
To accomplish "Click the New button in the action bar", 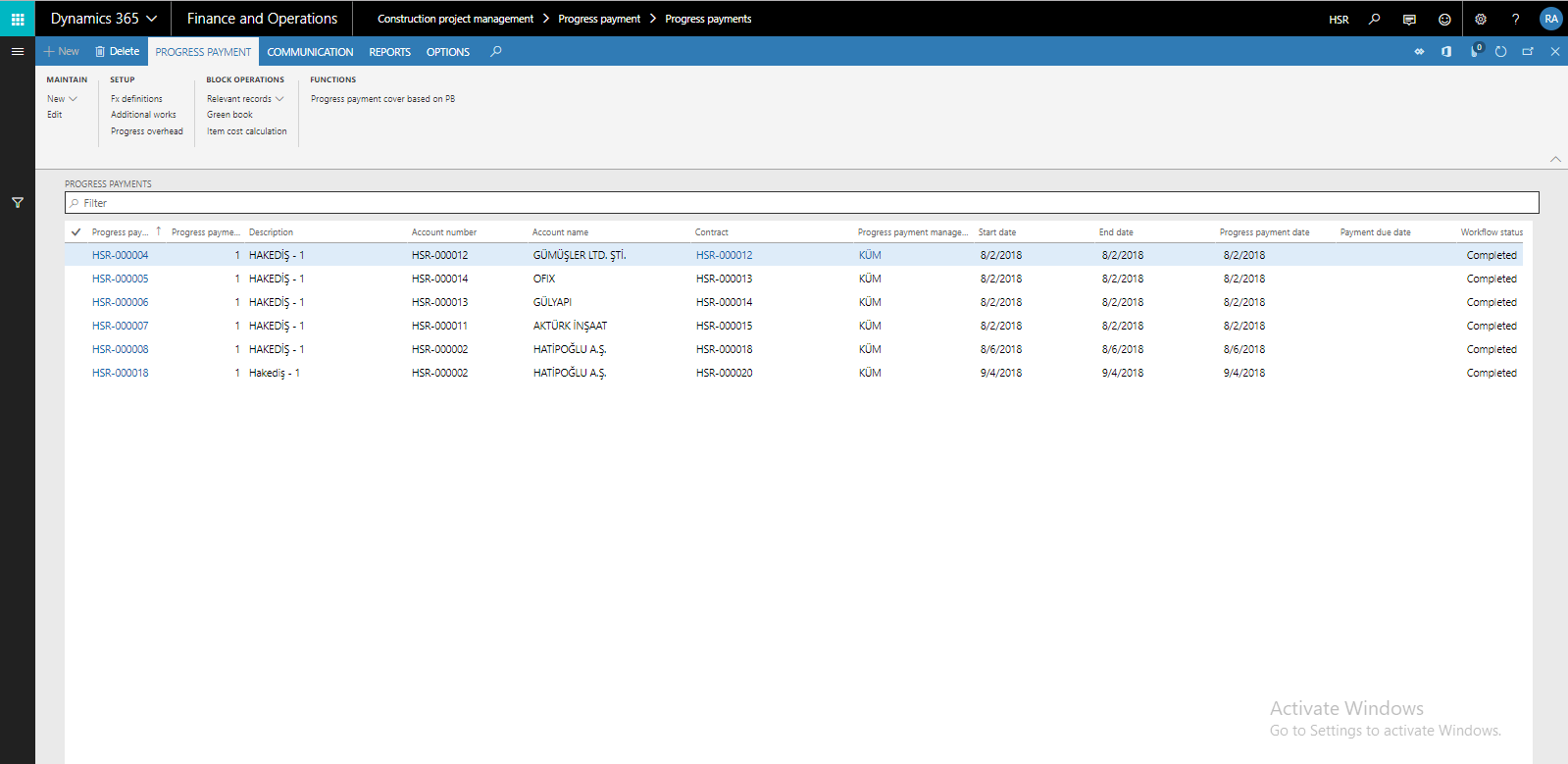I will (62, 52).
